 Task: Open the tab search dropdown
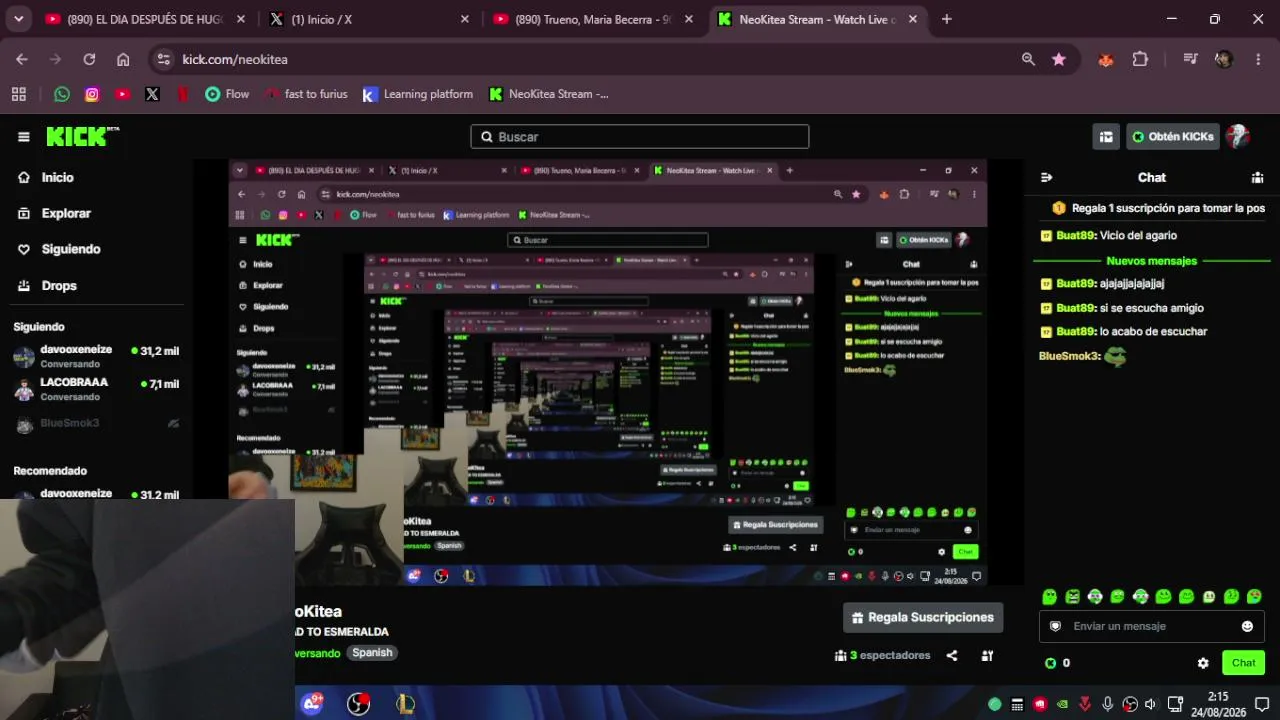[18, 19]
